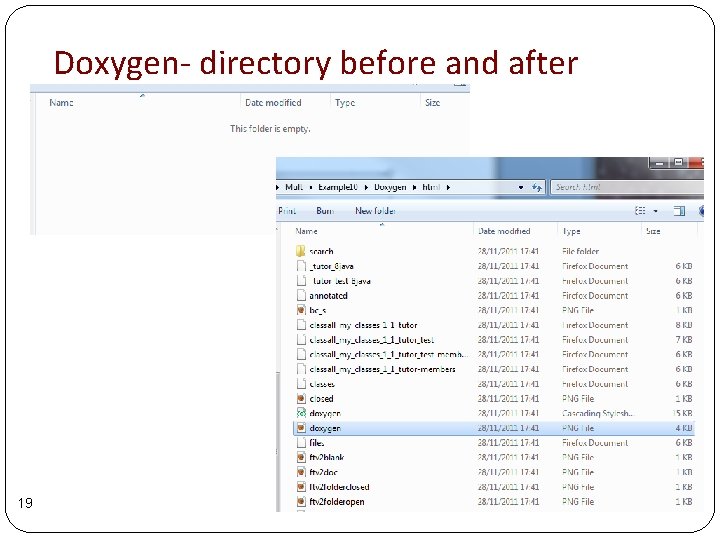The image size is (720, 540).
Task: Click the refresh icon beside address bar
Action: [x=536, y=187]
